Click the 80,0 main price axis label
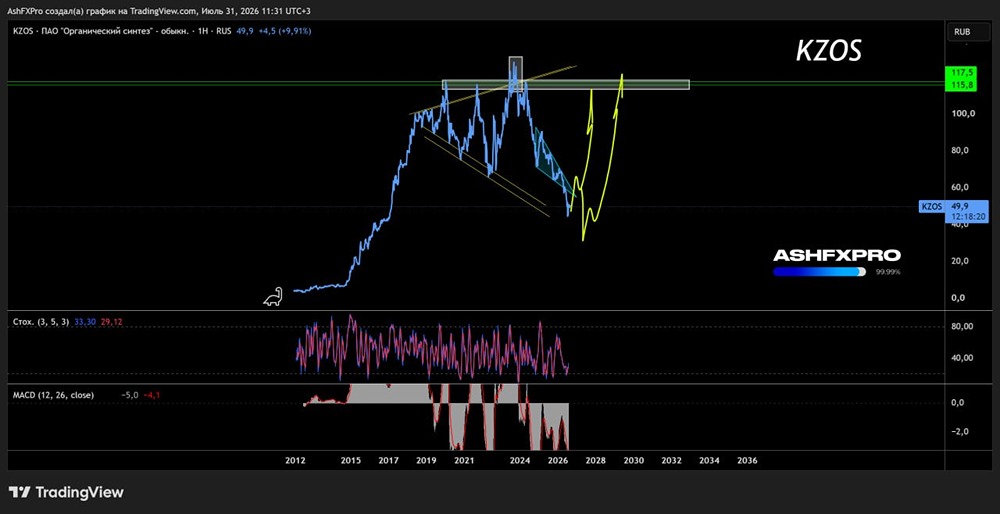Image resolution: width=1000 pixels, height=514 pixels. click(x=960, y=151)
